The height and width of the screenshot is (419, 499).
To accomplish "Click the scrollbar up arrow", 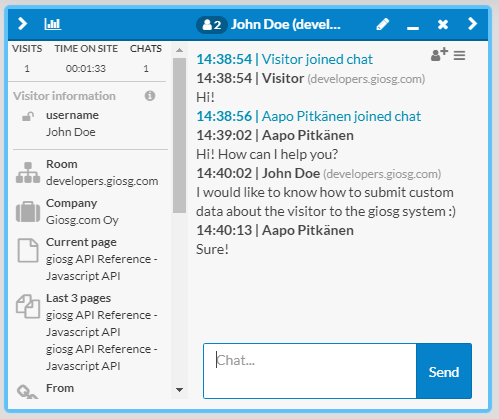I will (x=179, y=50).
